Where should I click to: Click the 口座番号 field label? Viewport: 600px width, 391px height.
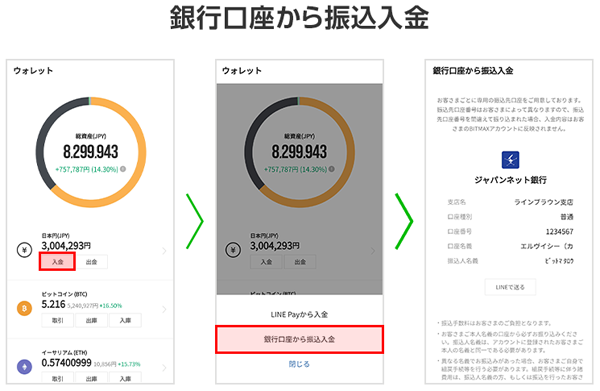pyautogui.click(x=460, y=231)
